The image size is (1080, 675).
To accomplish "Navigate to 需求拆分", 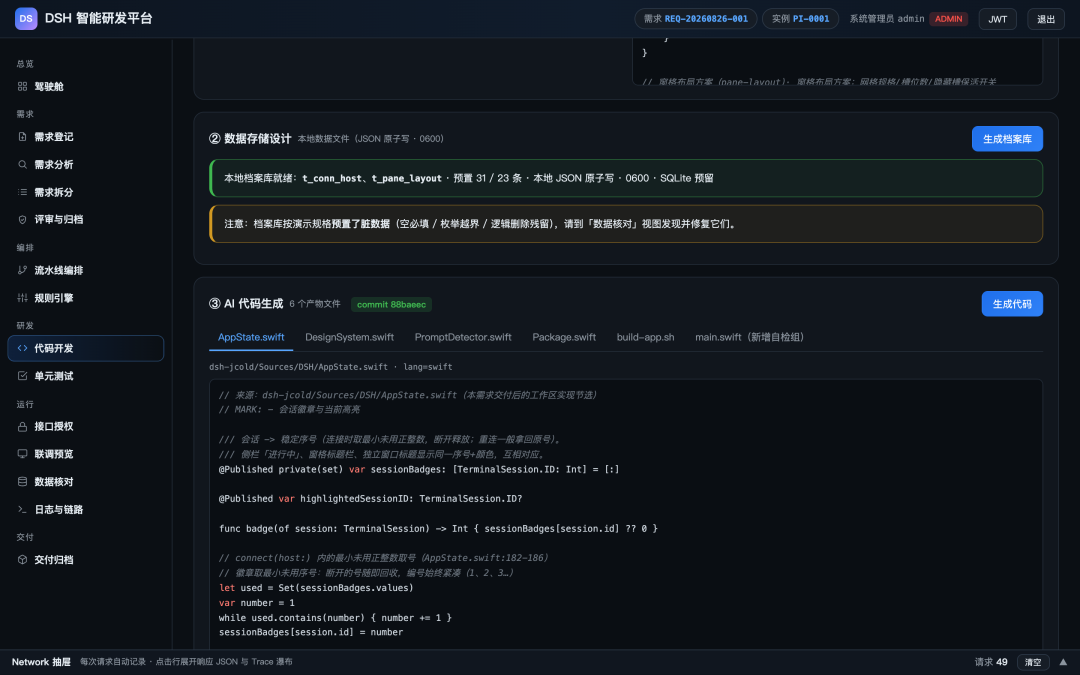I will point(85,192).
